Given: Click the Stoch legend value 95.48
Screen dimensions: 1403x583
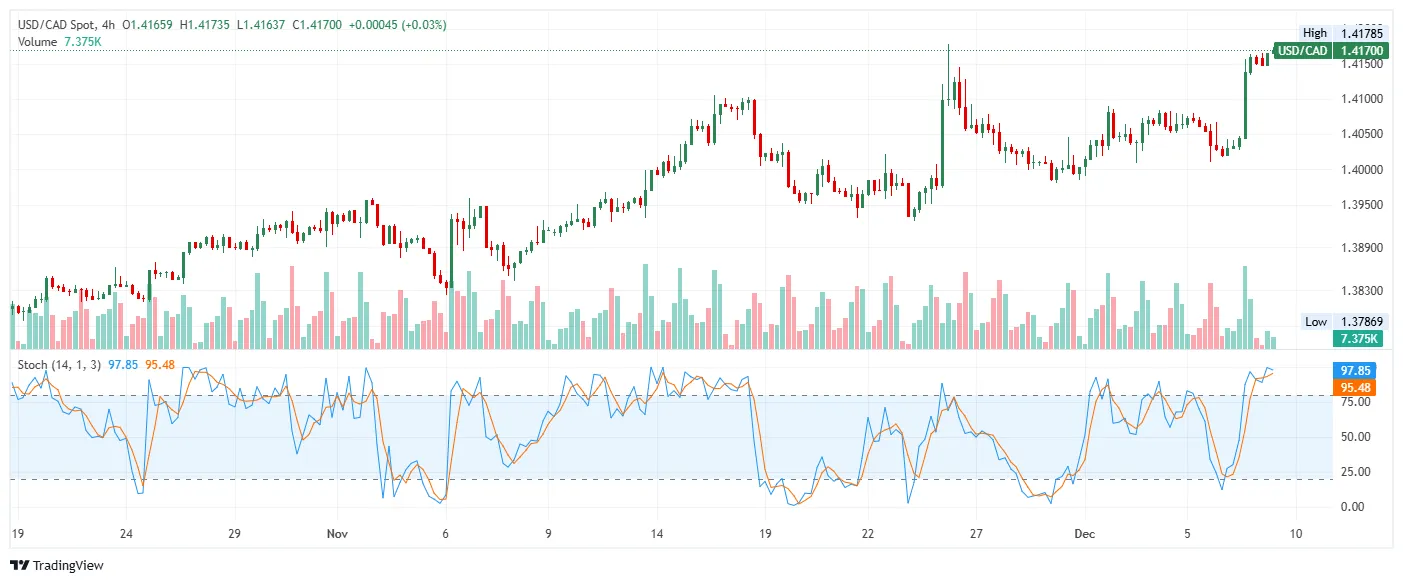Looking at the screenshot, I should 160,364.
